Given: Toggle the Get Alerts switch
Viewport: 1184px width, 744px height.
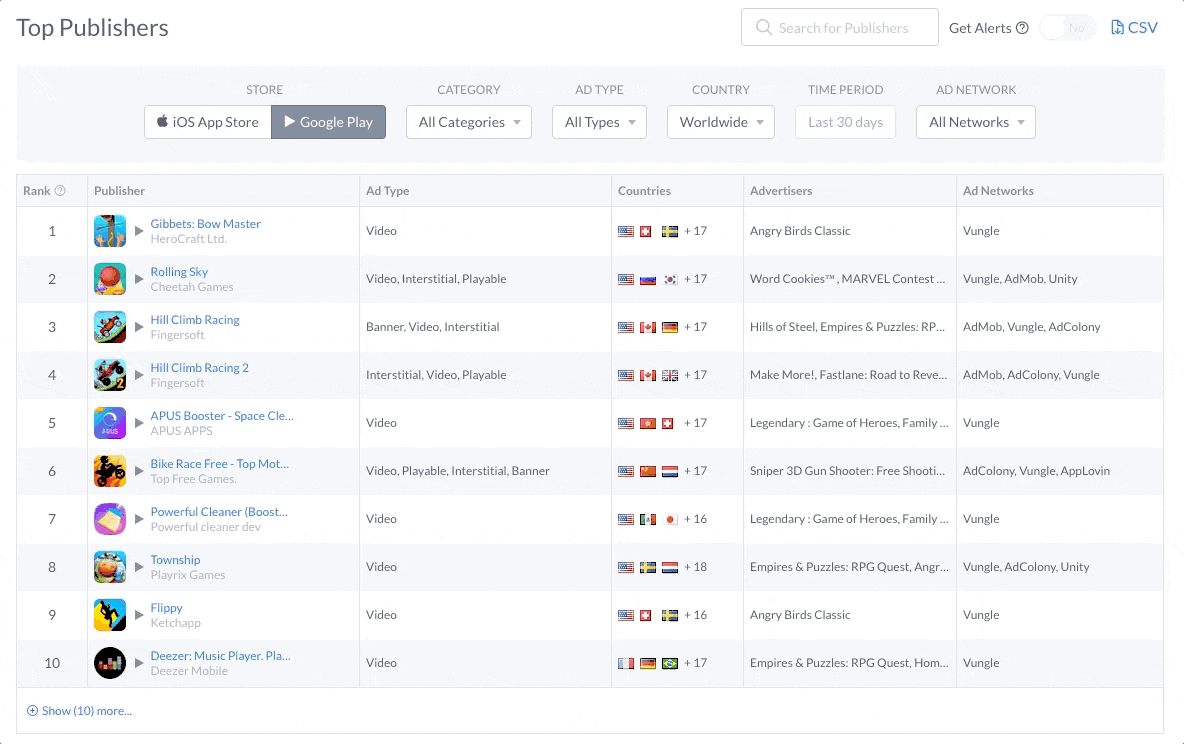Looking at the screenshot, I should [x=1067, y=28].
